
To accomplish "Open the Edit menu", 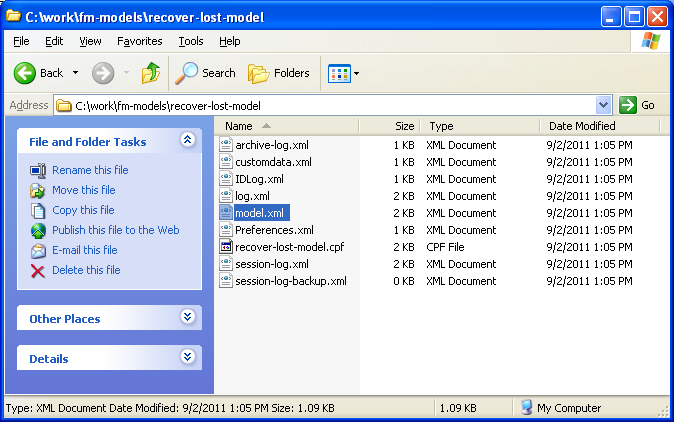I will click(54, 41).
